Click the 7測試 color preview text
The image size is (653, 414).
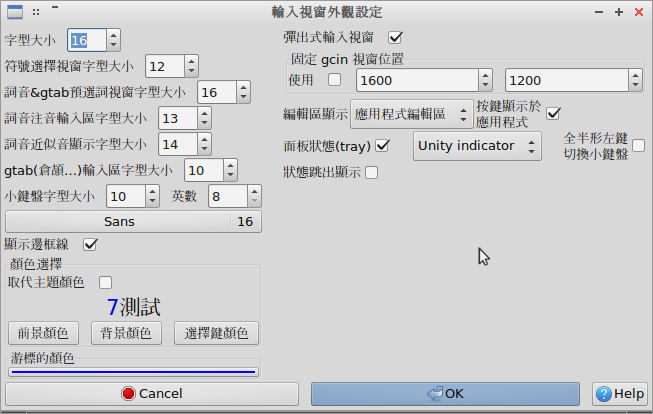coord(133,307)
